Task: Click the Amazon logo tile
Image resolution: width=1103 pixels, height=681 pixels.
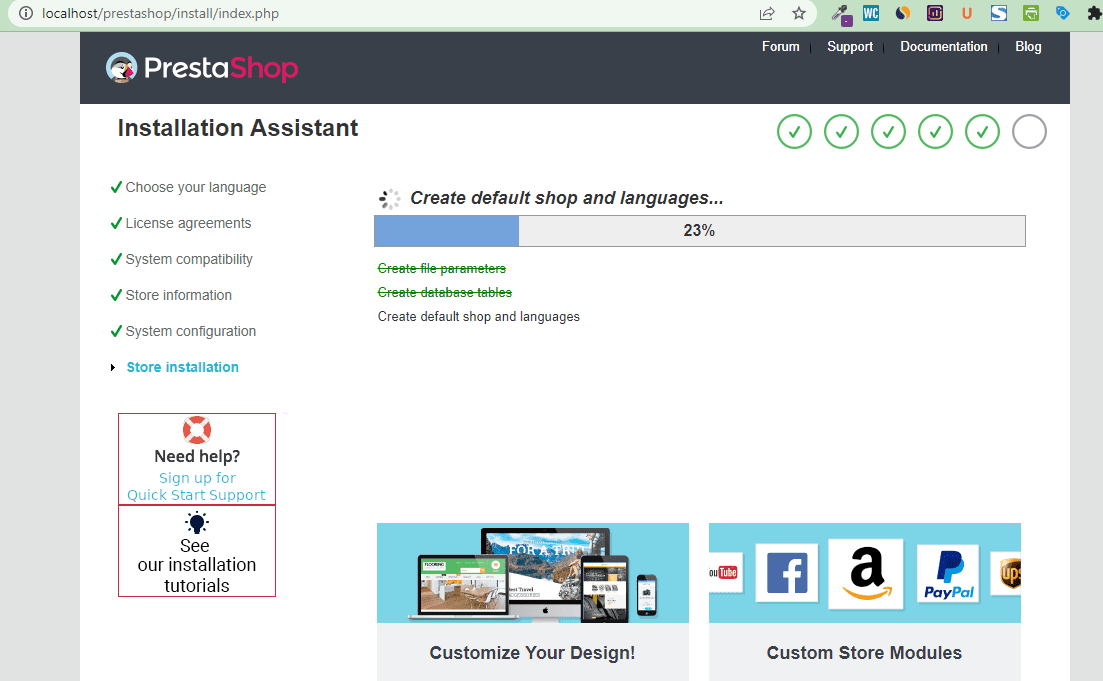Action: (x=866, y=573)
